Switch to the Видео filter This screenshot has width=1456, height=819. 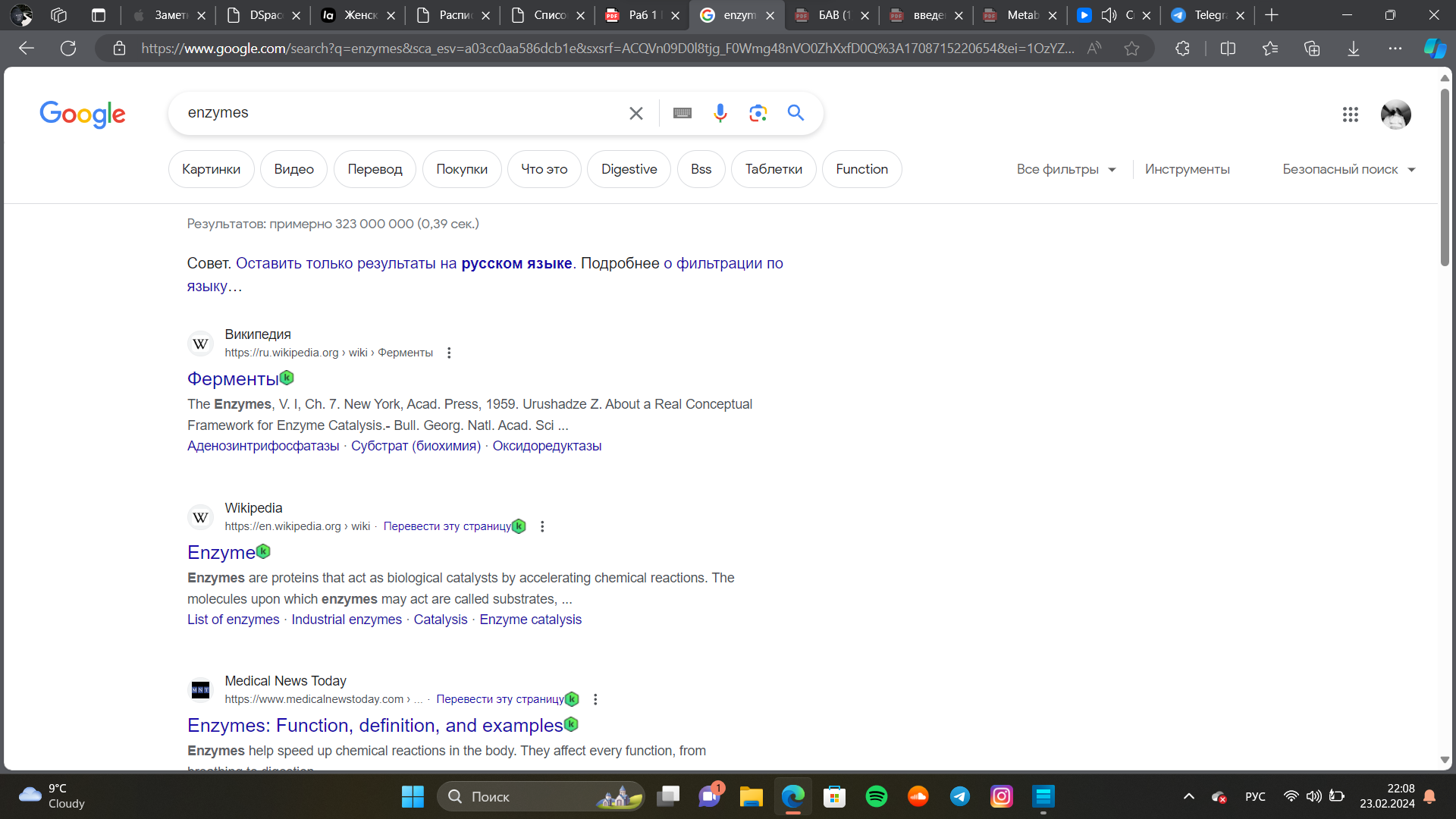tap(293, 169)
